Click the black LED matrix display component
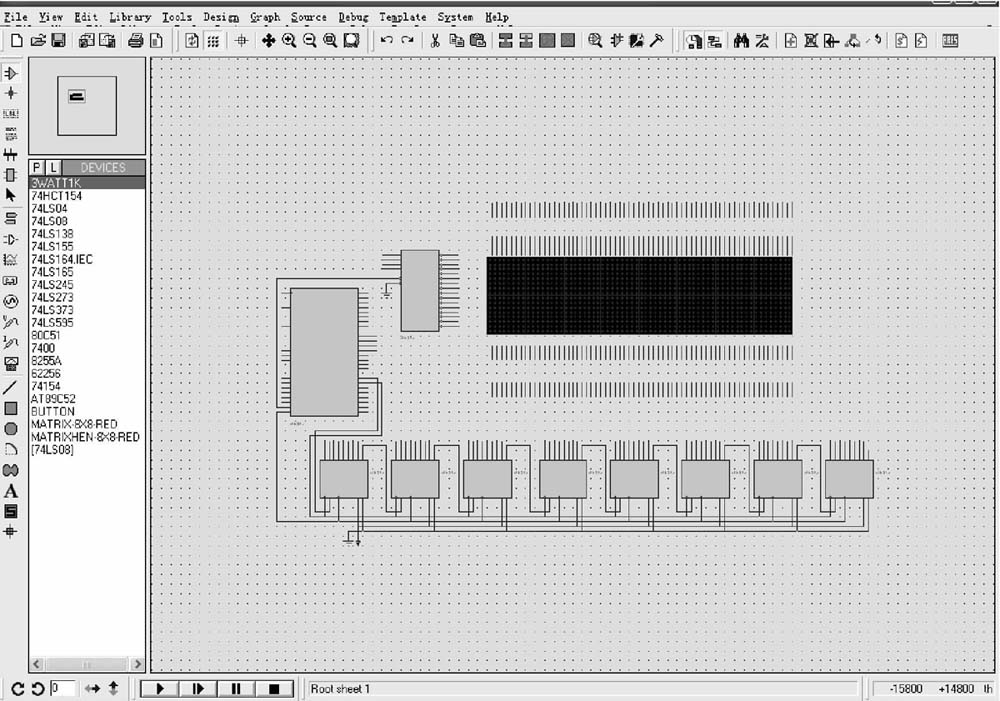The height and width of the screenshot is (701, 1000). tap(640, 295)
